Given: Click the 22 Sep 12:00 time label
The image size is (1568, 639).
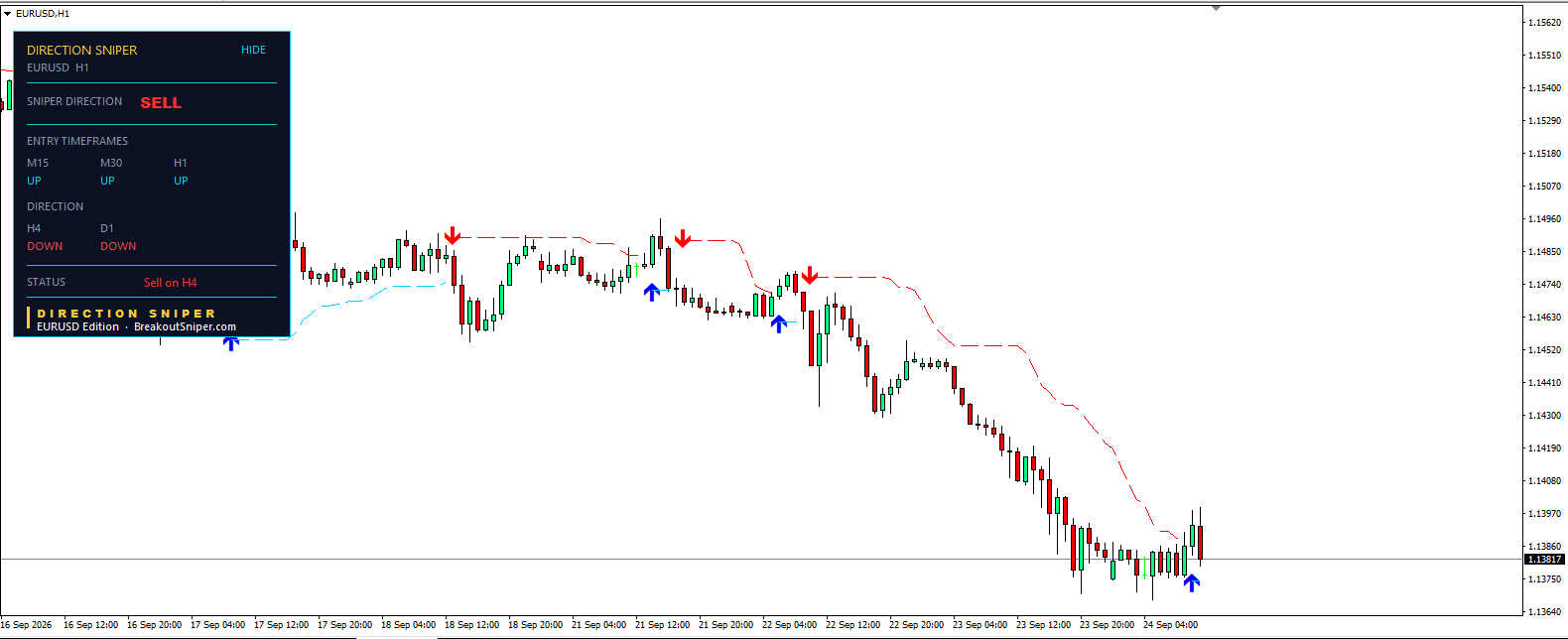Looking at the screenshot, I should coord(852,625).
